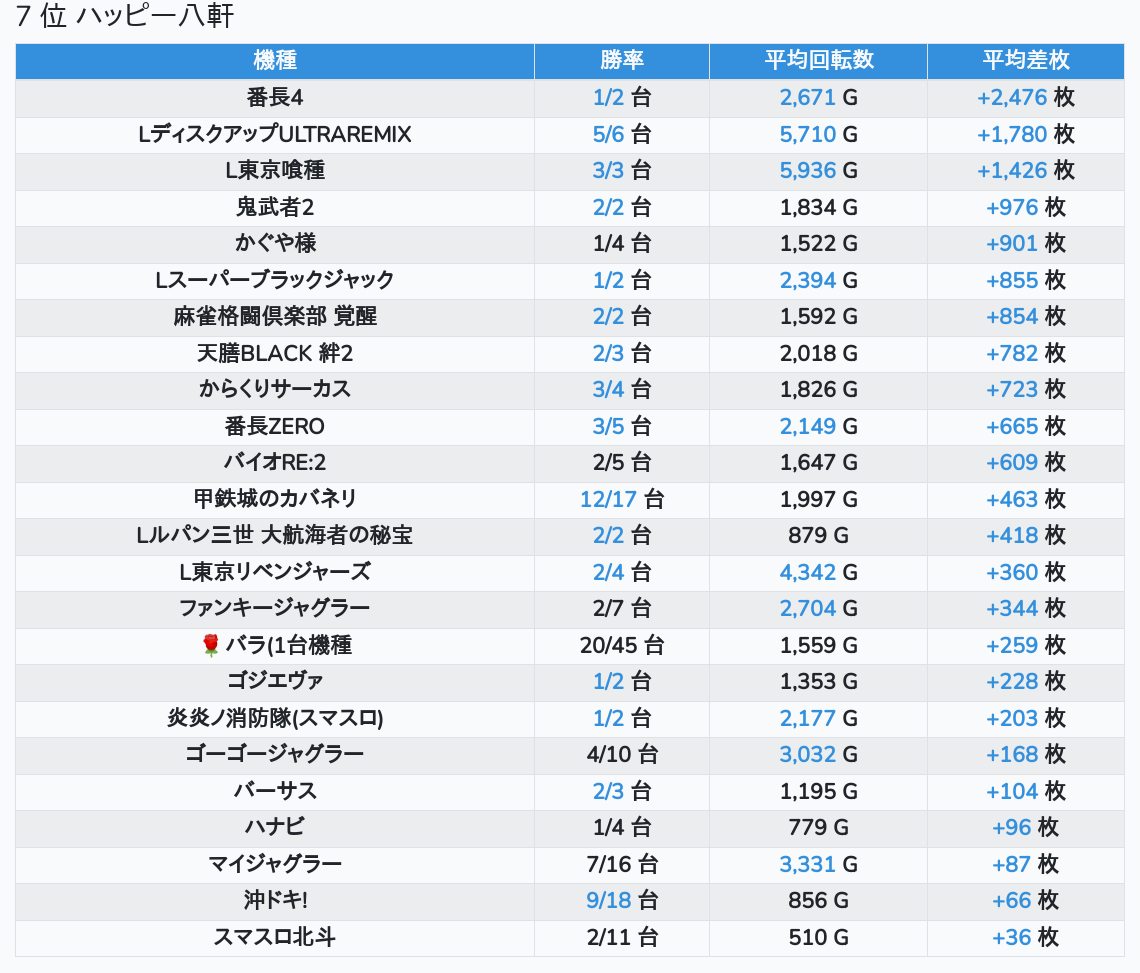Select the 5,936 average spin count
The width and height of the screenshot is (1140, 973).
807,171
